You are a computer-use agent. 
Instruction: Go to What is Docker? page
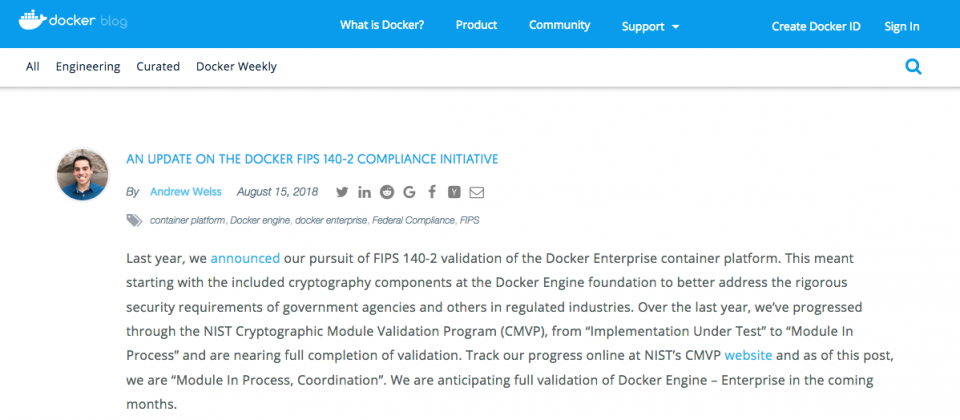(x=382, y=25)
